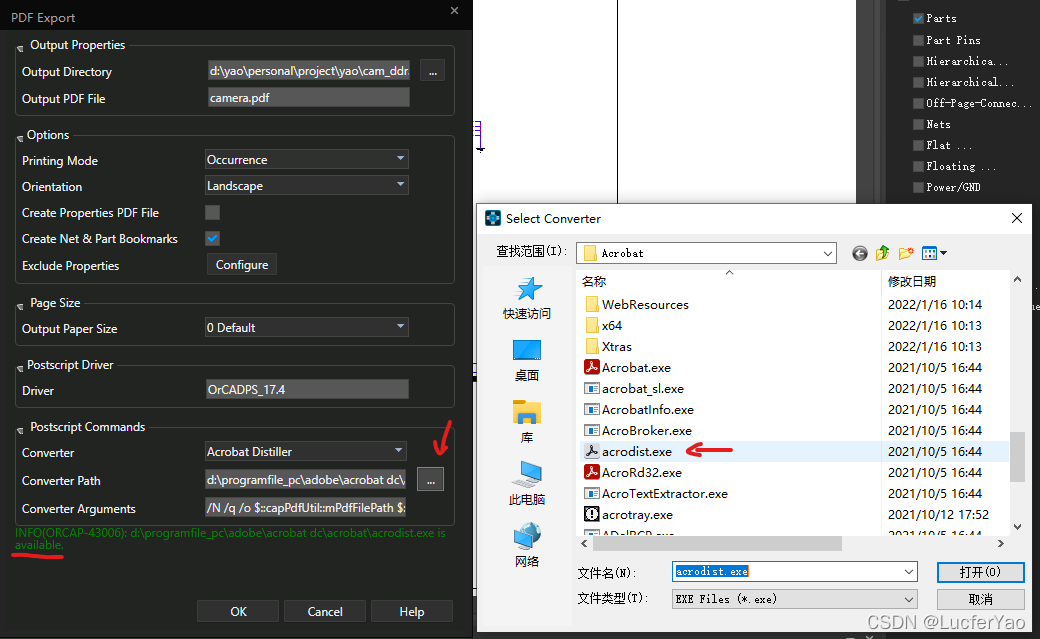Open the Orientation dropdown

click(306, 185)
